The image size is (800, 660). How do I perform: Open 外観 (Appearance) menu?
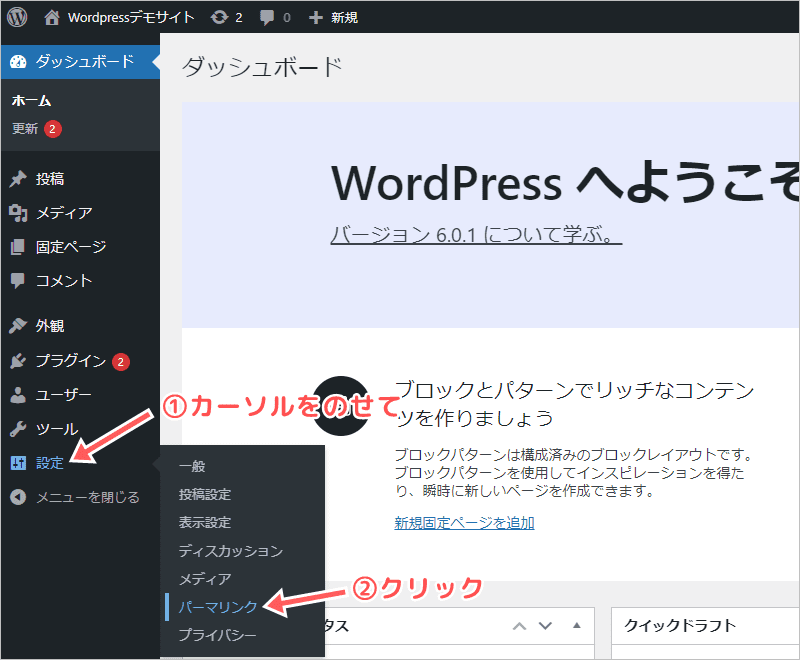pyautogui.click(x=50, y=326)
